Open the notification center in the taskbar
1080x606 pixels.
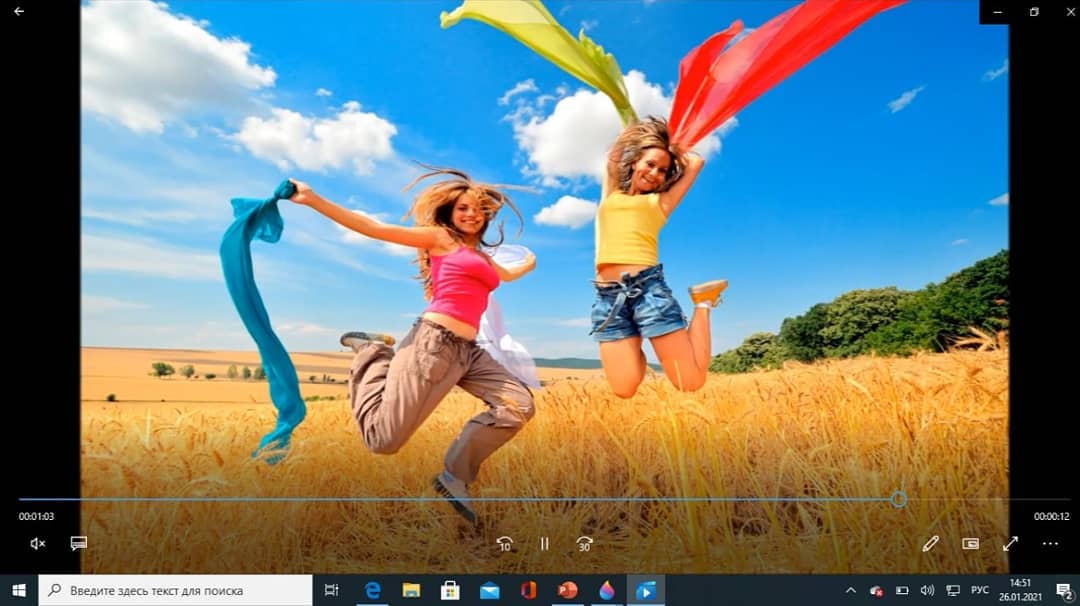point(1064,590)
